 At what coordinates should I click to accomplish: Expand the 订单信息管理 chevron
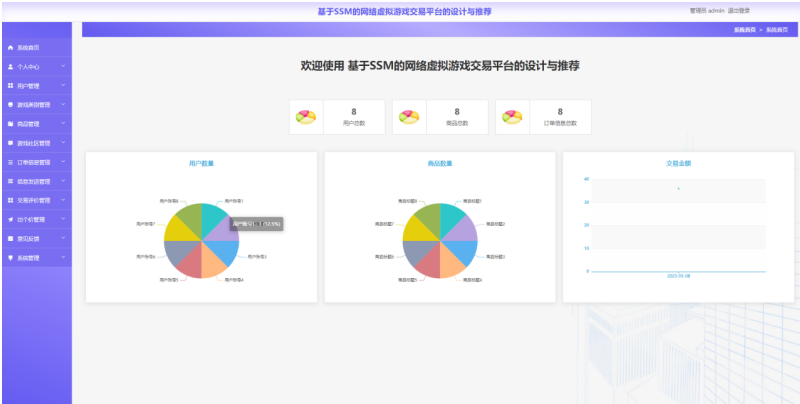(x=63, y=162)
